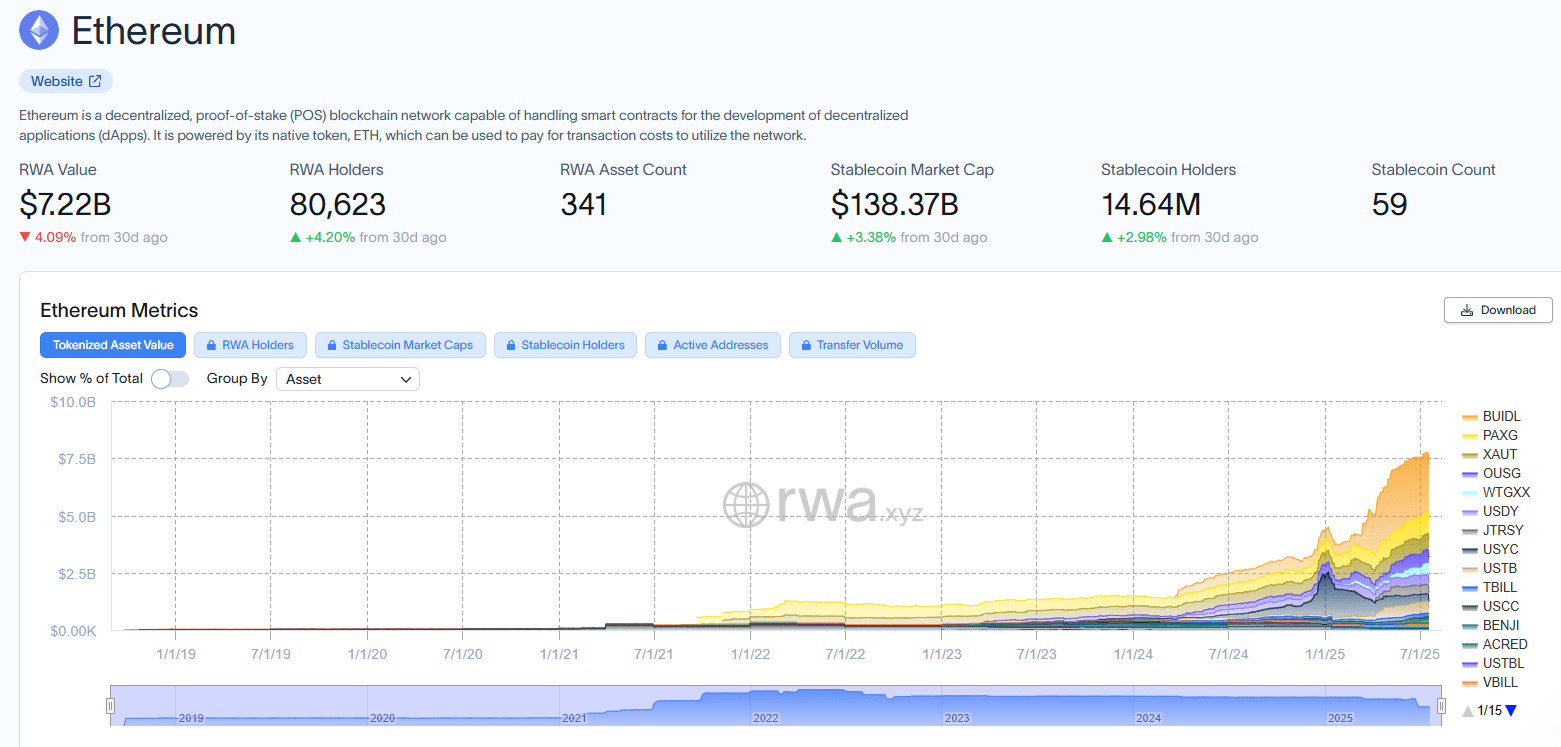Toggle USTB legend entry
The width and height of the screenshot is (1561, 747).
[1490, 568]
